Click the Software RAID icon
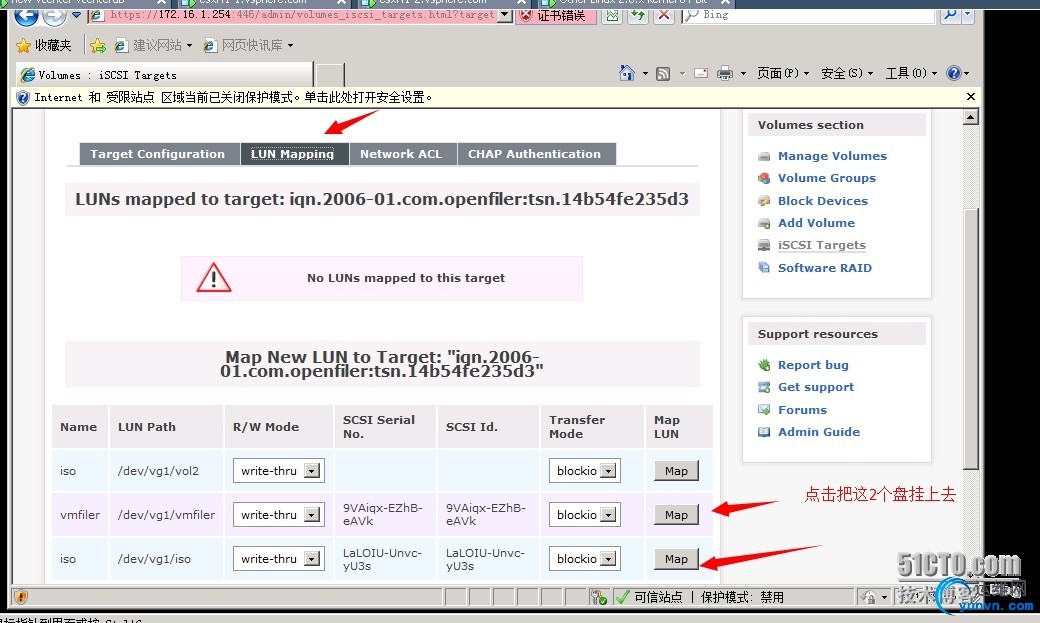The image size is (1040, 623). [x=764, y=268]
